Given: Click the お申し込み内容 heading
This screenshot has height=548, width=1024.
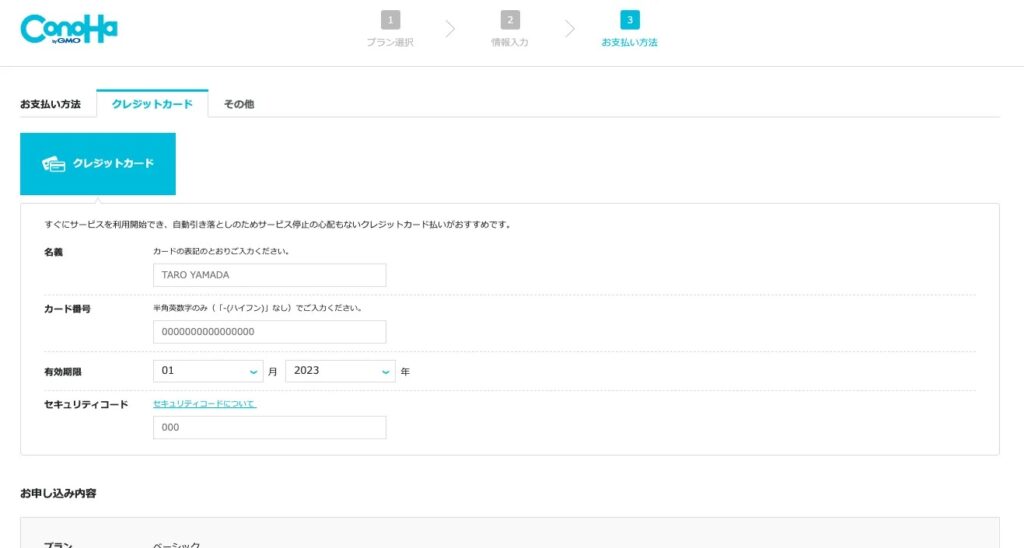Looking at the screenshot, I should (58, 493).
